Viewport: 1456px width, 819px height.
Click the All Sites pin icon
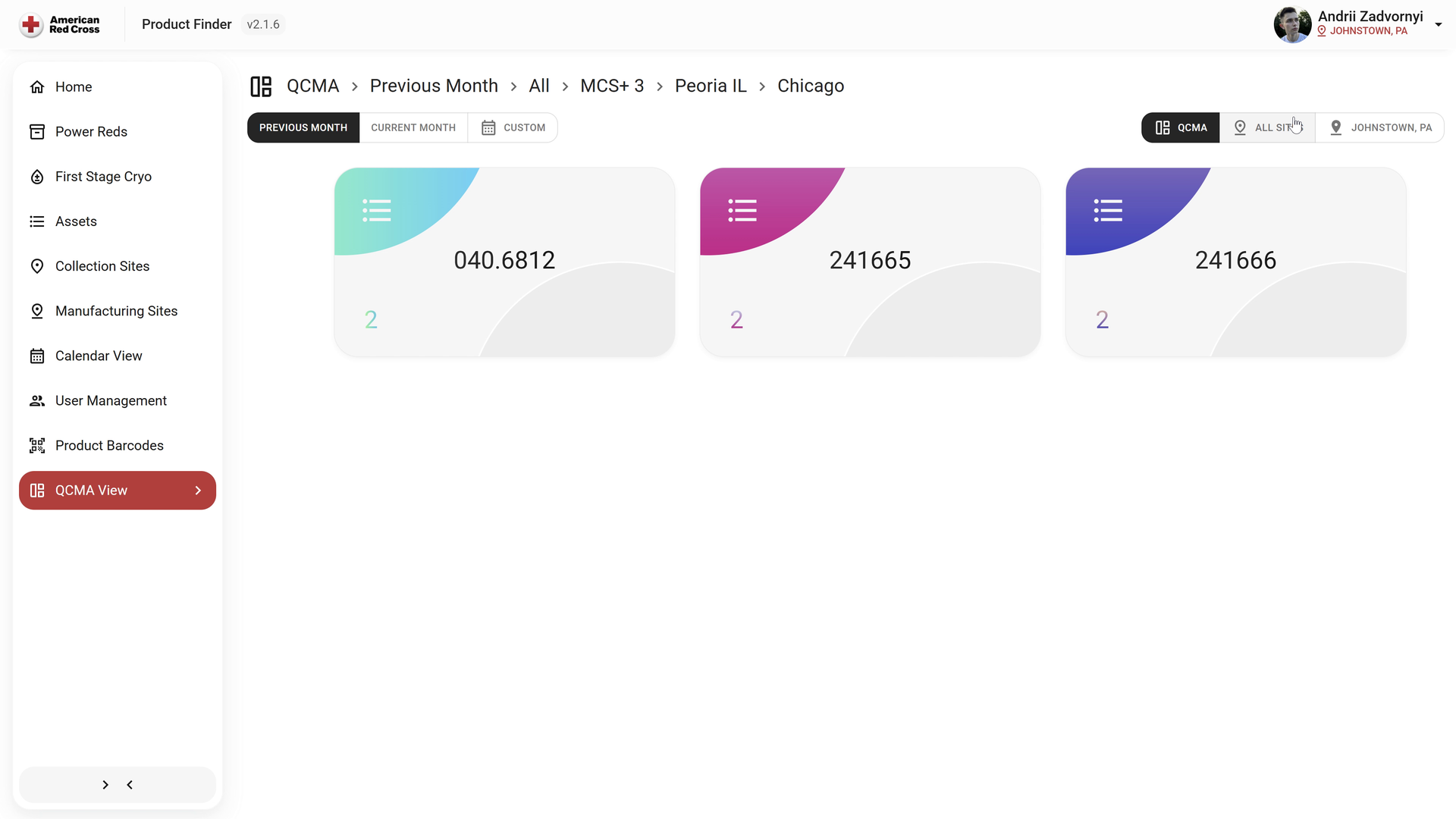click(1240, 127)
